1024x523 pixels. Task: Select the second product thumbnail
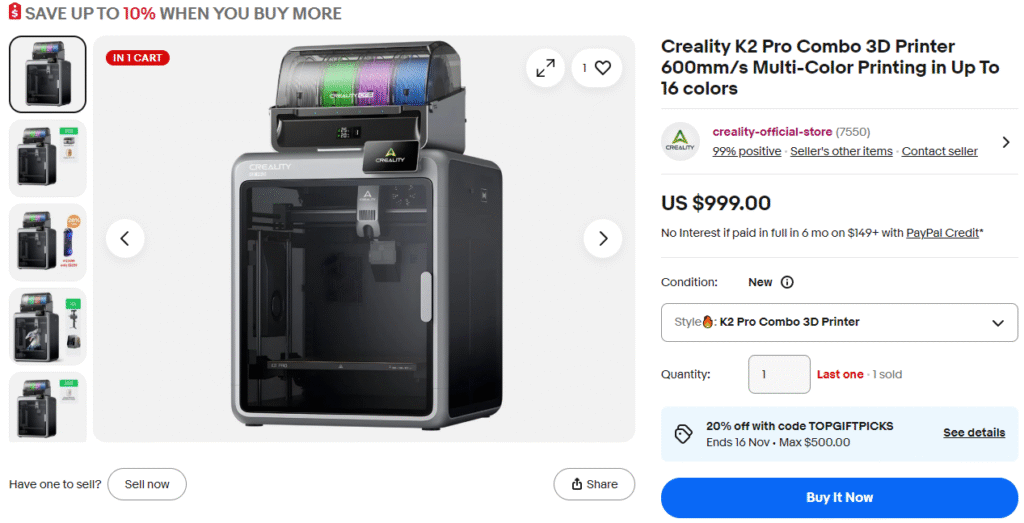(x=47, y=158)
